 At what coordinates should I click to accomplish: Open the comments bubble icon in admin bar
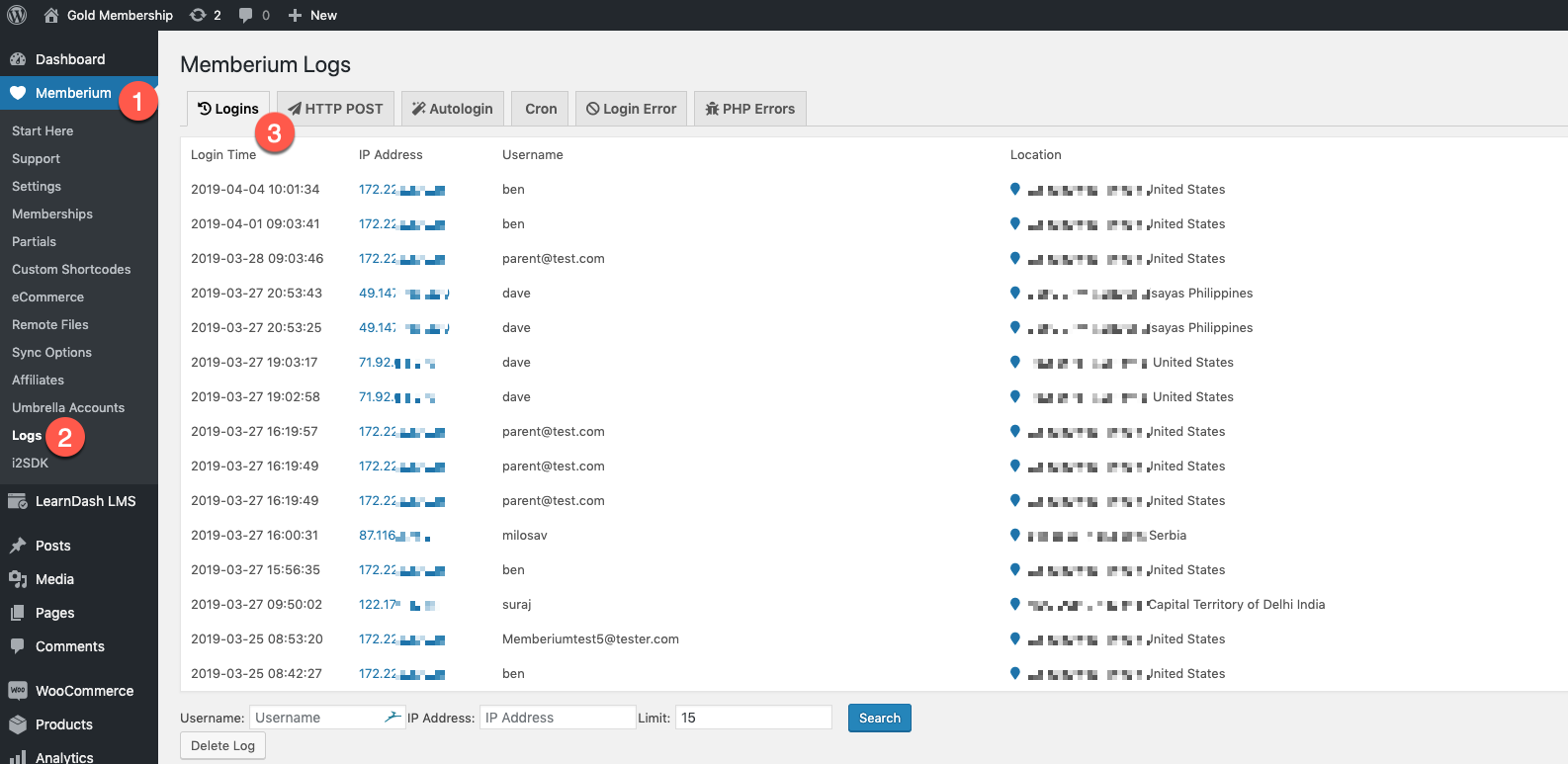click(246, 15)
